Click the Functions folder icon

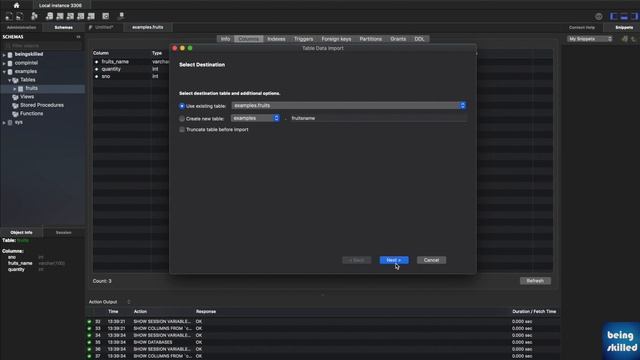pos(16,114)
